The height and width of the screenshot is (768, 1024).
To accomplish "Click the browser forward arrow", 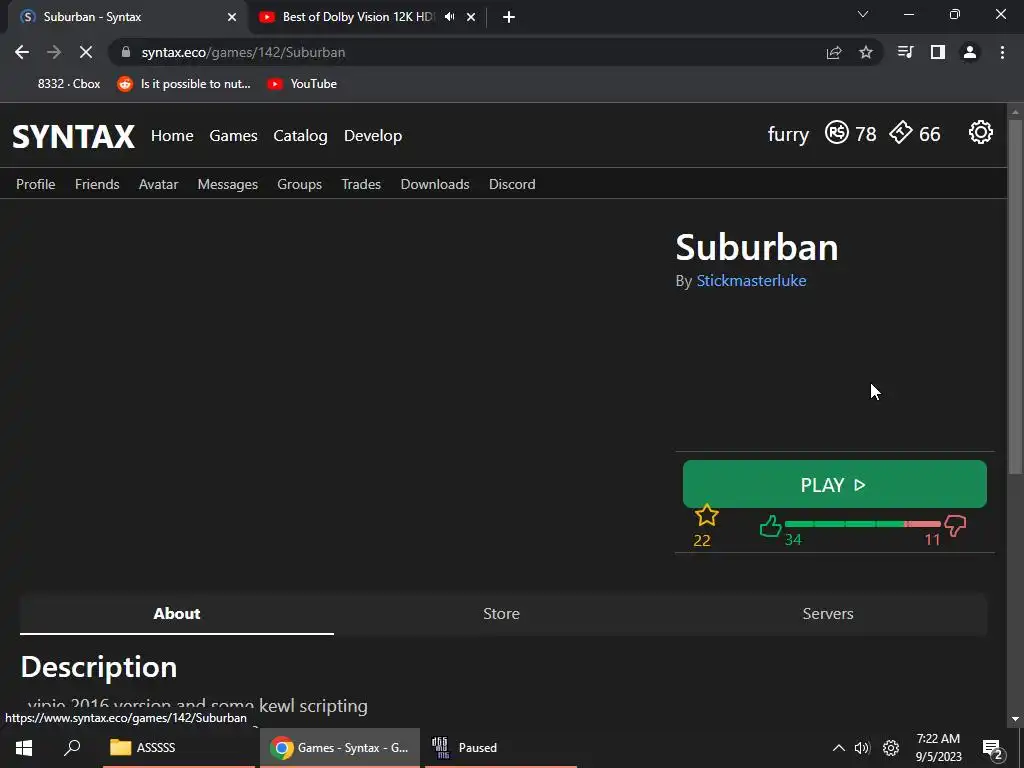I will (54, 52).
